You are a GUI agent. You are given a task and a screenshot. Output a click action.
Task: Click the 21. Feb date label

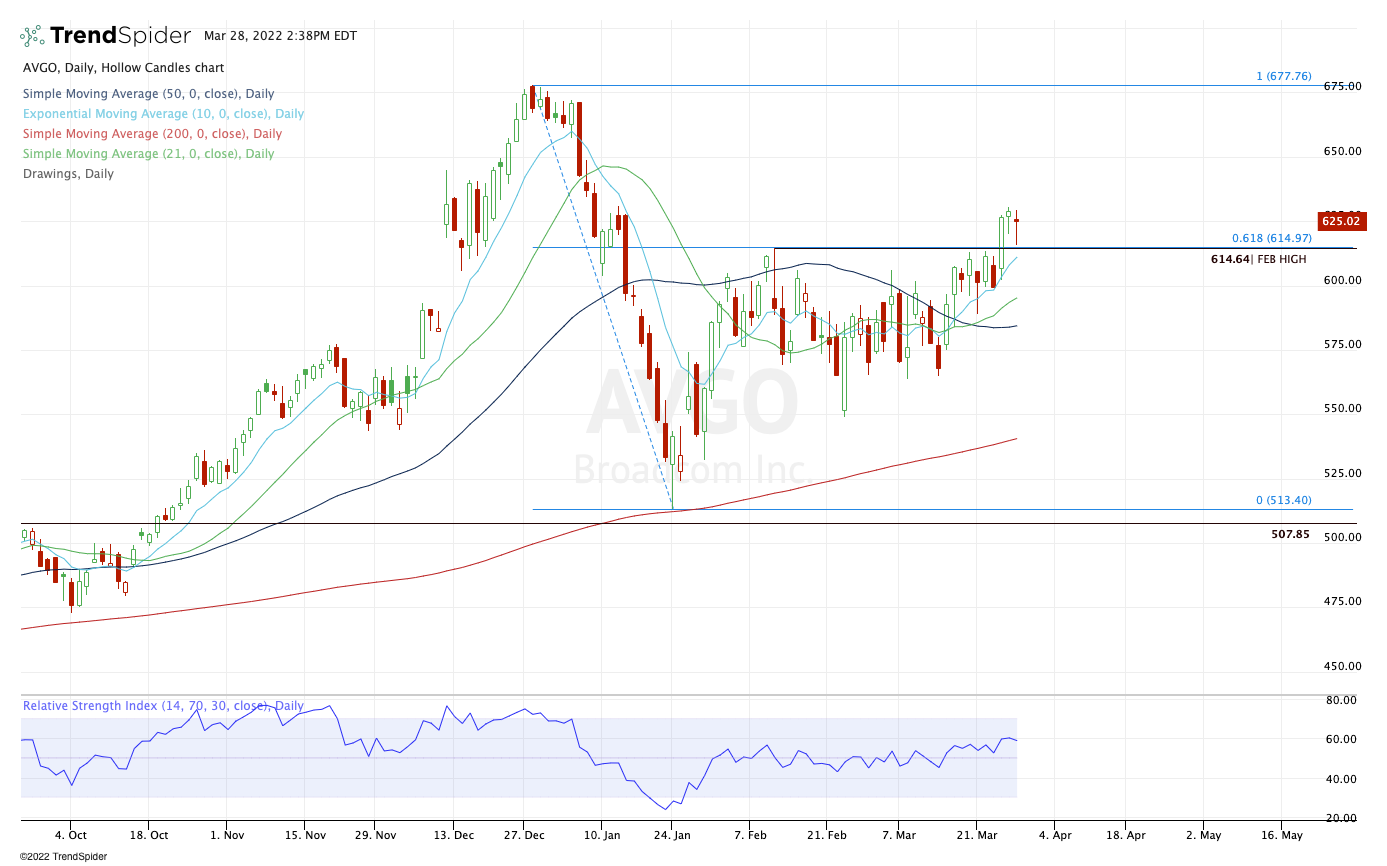click(827, 834)
